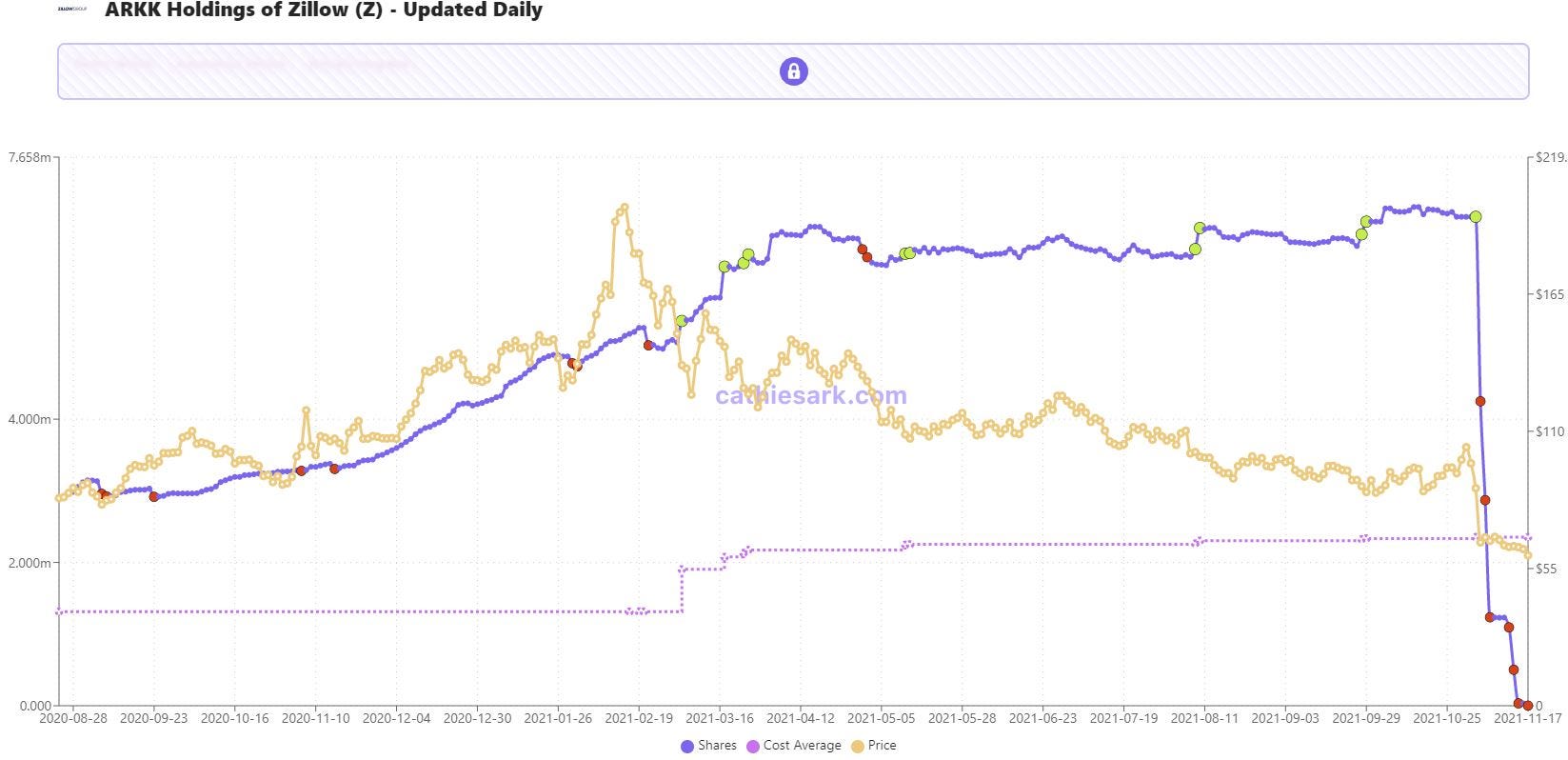Image resolution: width=1568 pixels, height=760 pixels.
Task: Click the 0.000 shares axis label
Action: coord(34,706)
